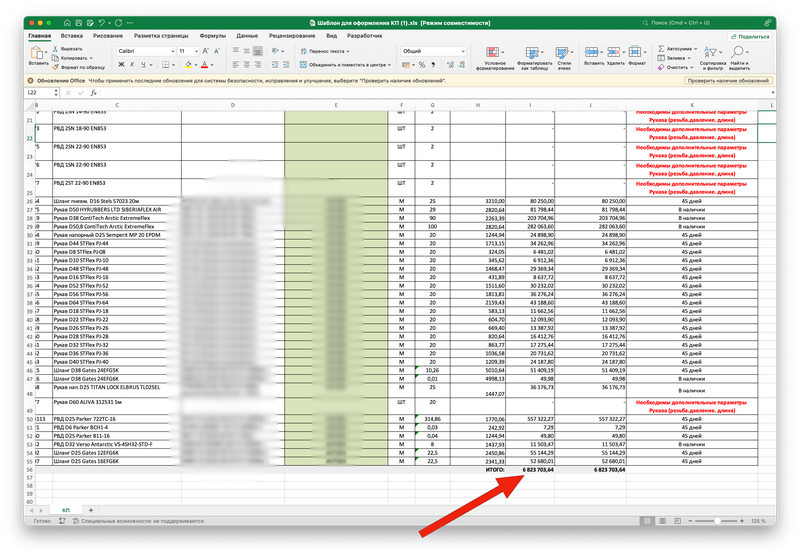The height and width of the screenshot is (557, 800).
Task: Open text orientation options
Action: pos(278,51)
